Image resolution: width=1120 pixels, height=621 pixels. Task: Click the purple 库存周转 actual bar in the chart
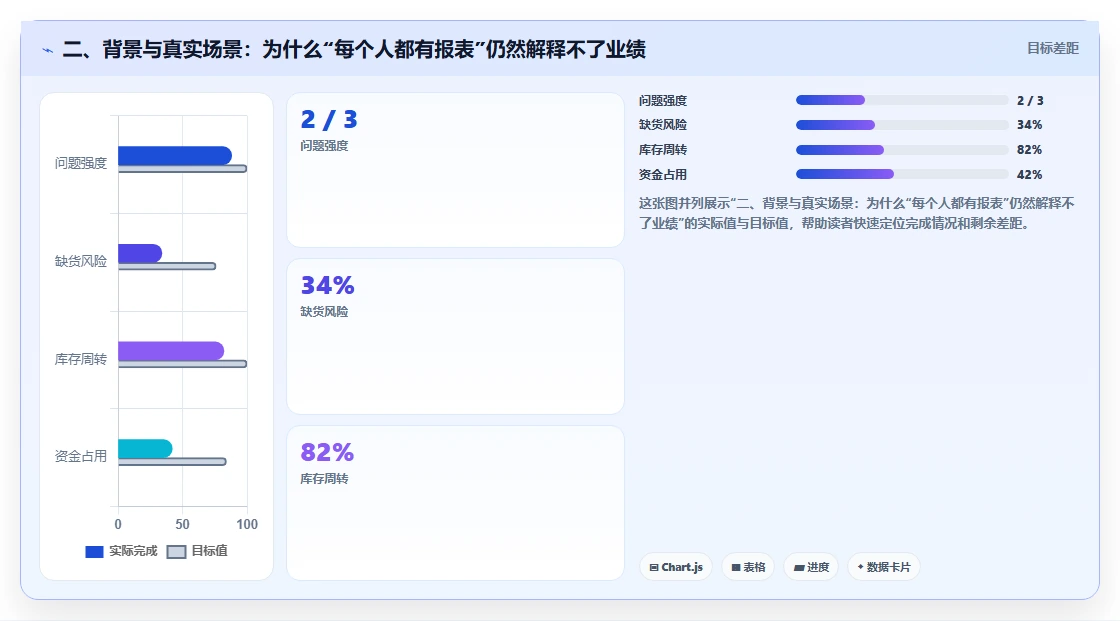[x=171, y=351]
